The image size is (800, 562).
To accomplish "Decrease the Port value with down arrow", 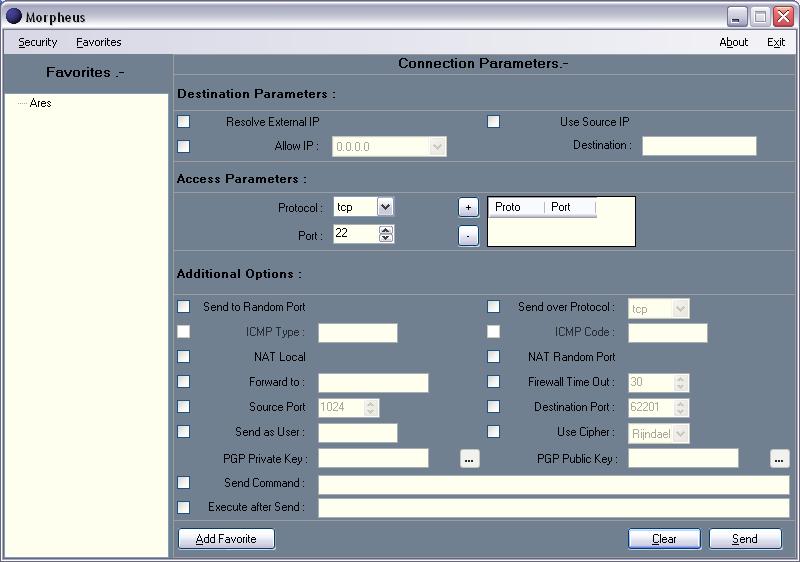I will click(386, 239).
